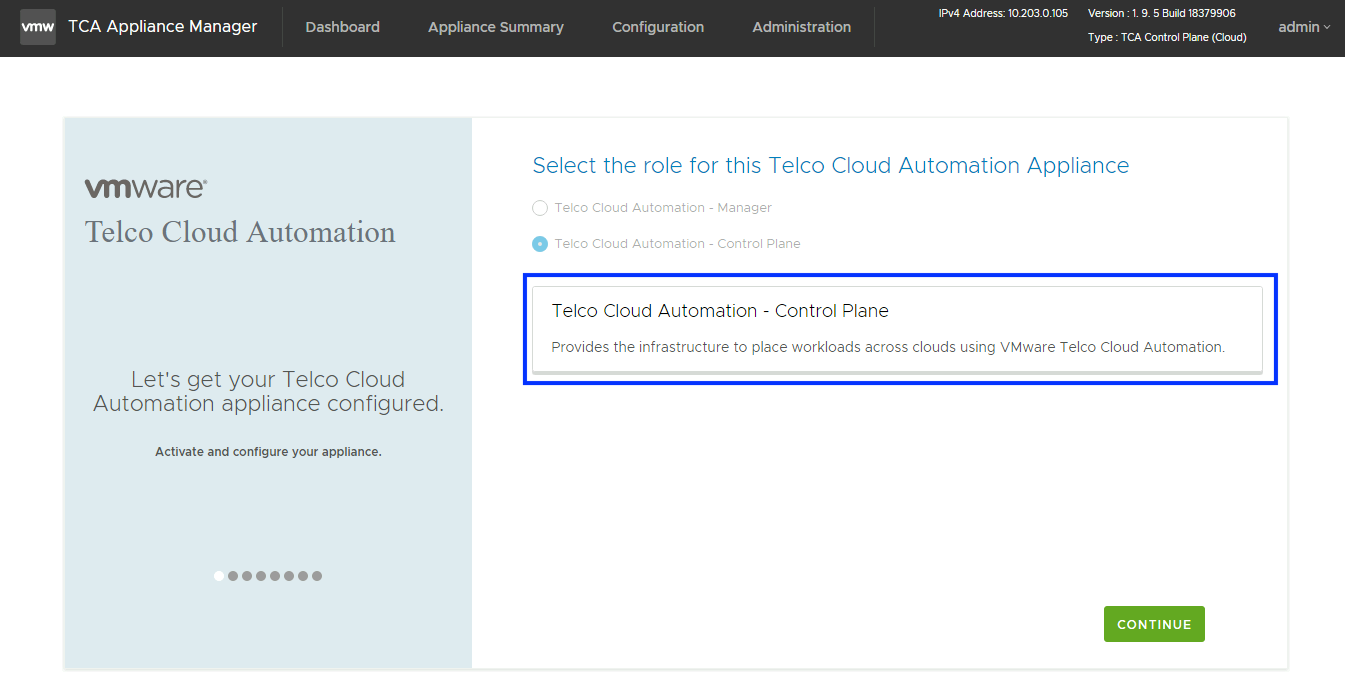The height and width of the screenshot is (688, 1345).
Task: Click the Version build number text
Action: (1161, 13)
